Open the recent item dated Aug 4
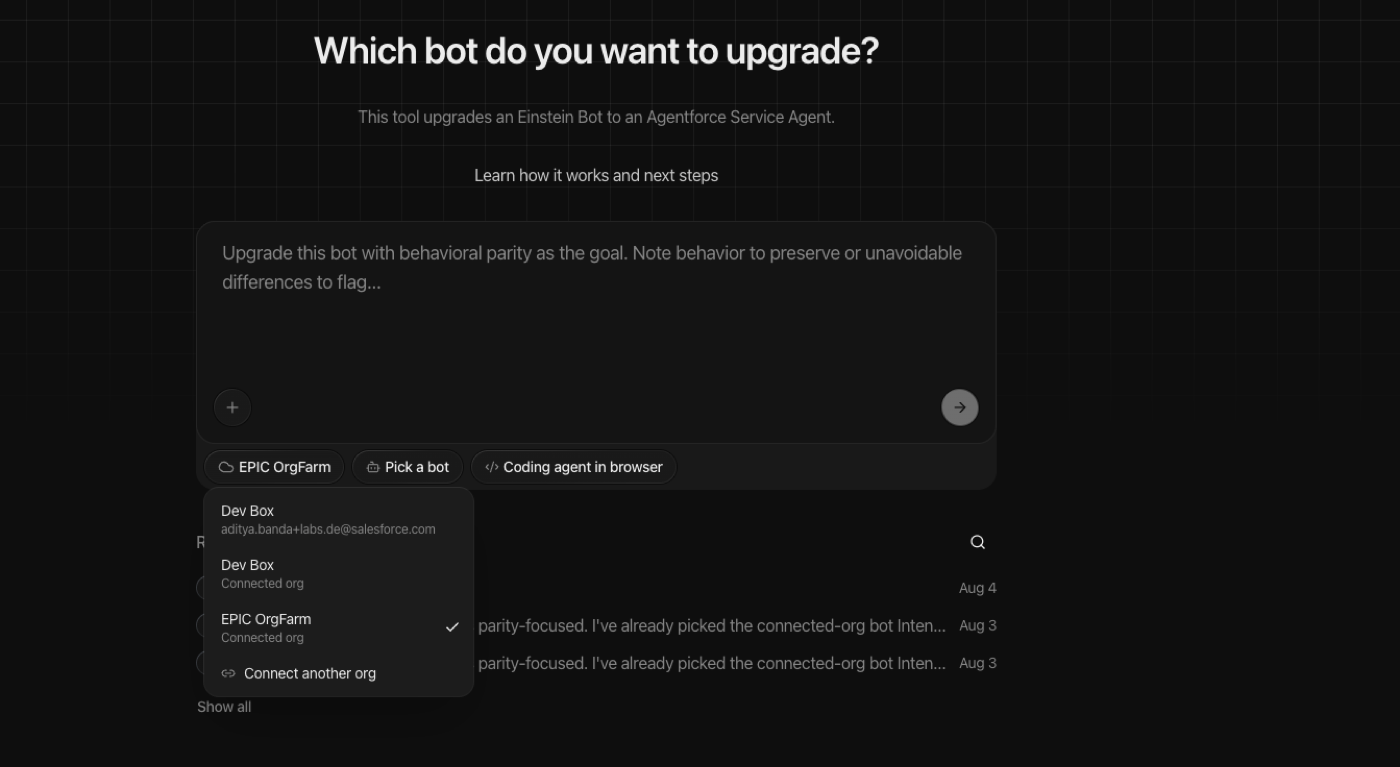Image resolution: width=1400 pixels, height=767 pixels. click(x=596, y=588)
